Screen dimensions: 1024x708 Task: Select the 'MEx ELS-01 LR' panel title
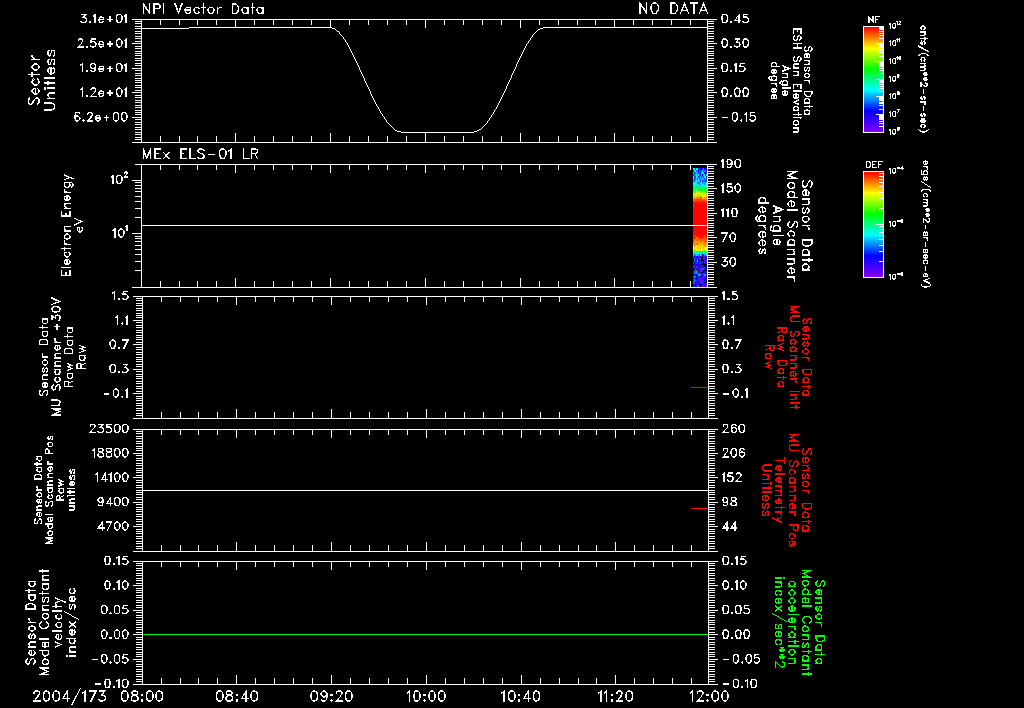point(200,154)
